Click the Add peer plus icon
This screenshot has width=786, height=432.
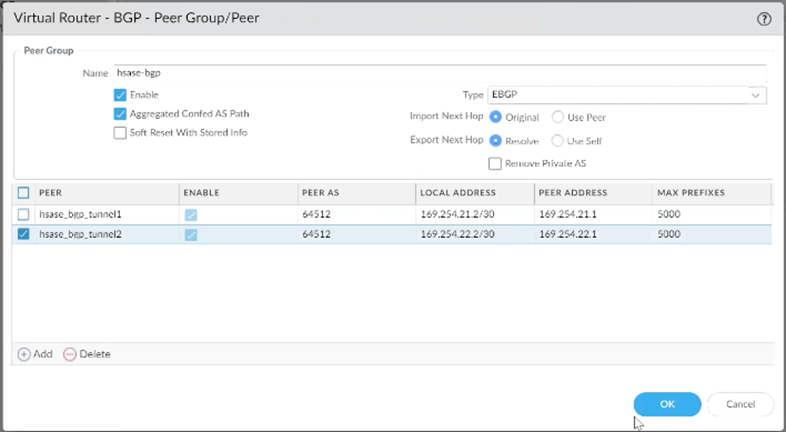point(25,354)
